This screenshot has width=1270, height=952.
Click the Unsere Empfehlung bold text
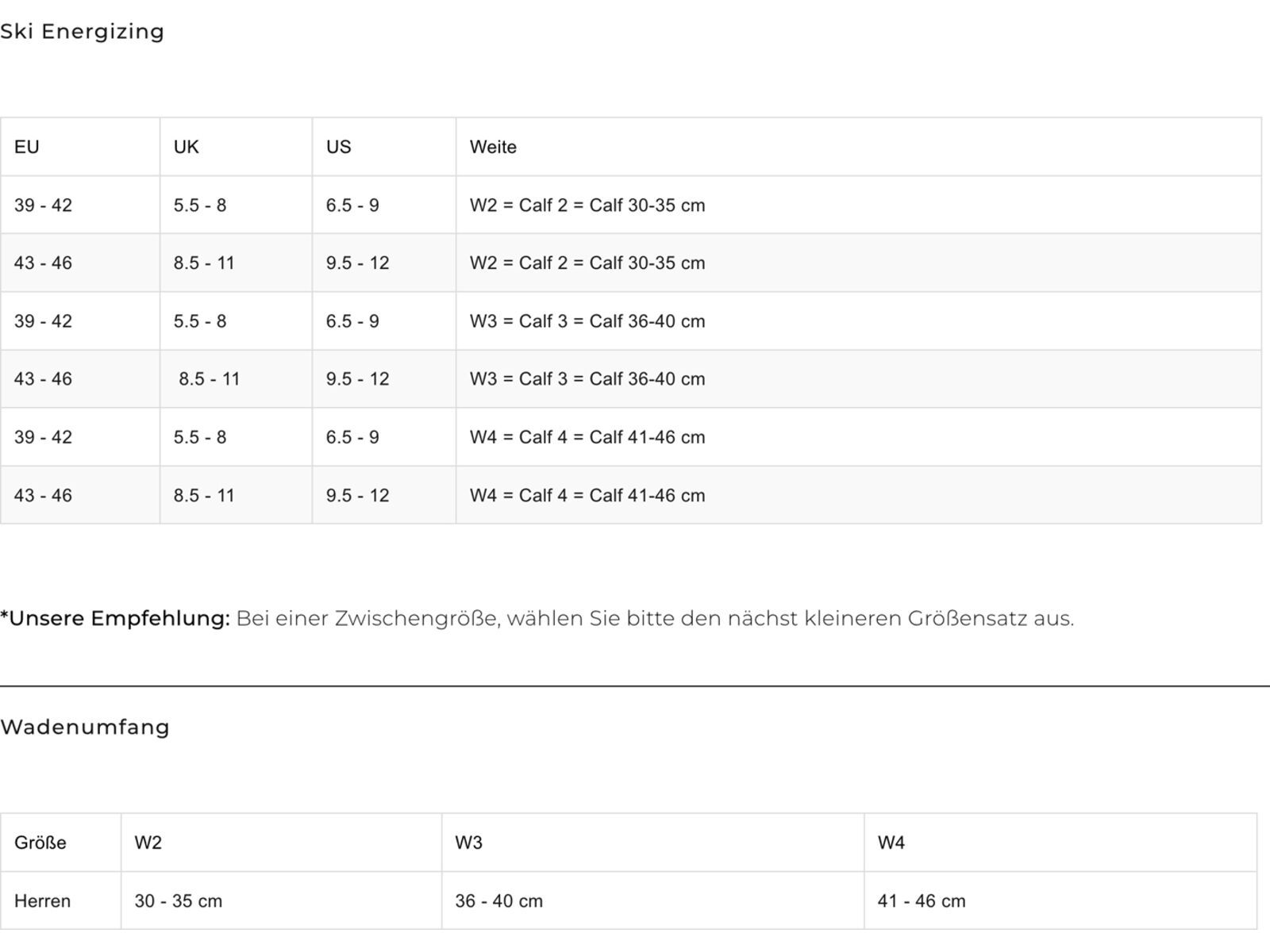click(115, 619)
